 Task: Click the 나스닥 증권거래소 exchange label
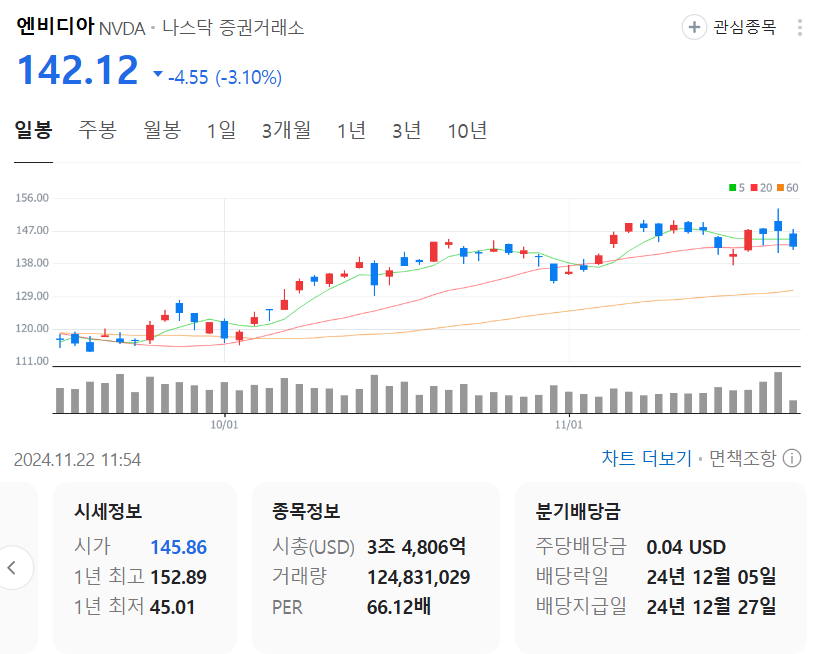pos(233,28)
